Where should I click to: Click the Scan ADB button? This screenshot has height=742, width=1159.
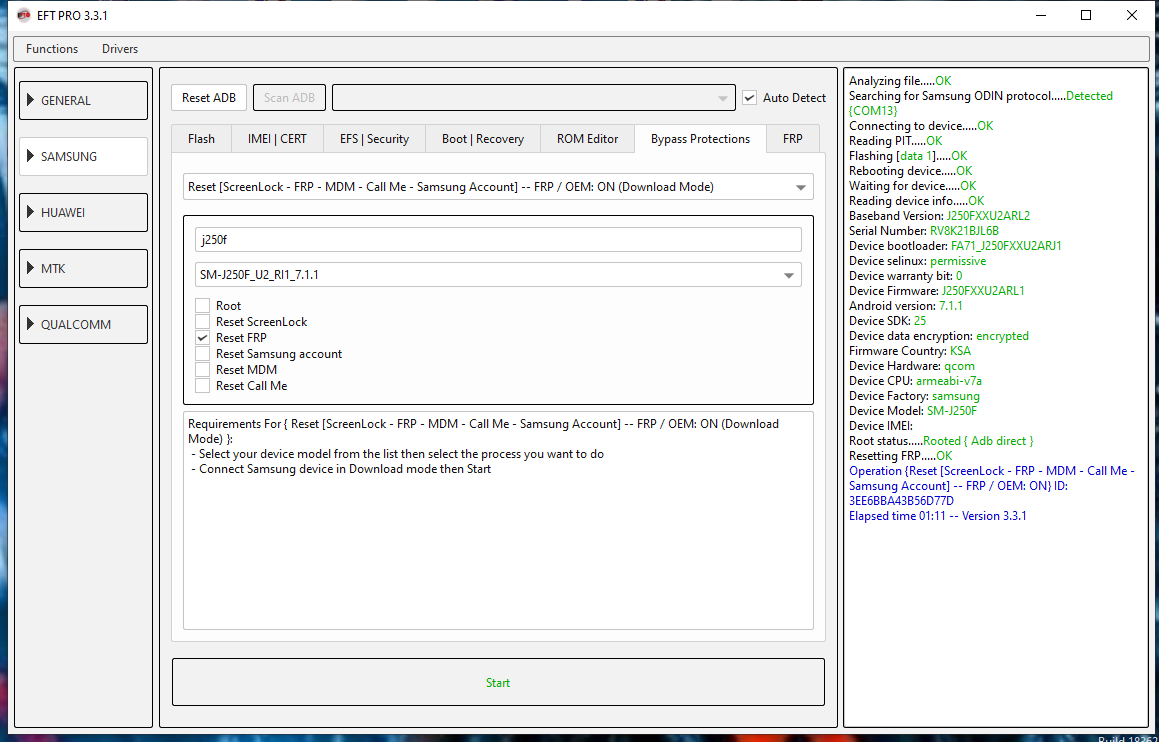coord(289,98)
